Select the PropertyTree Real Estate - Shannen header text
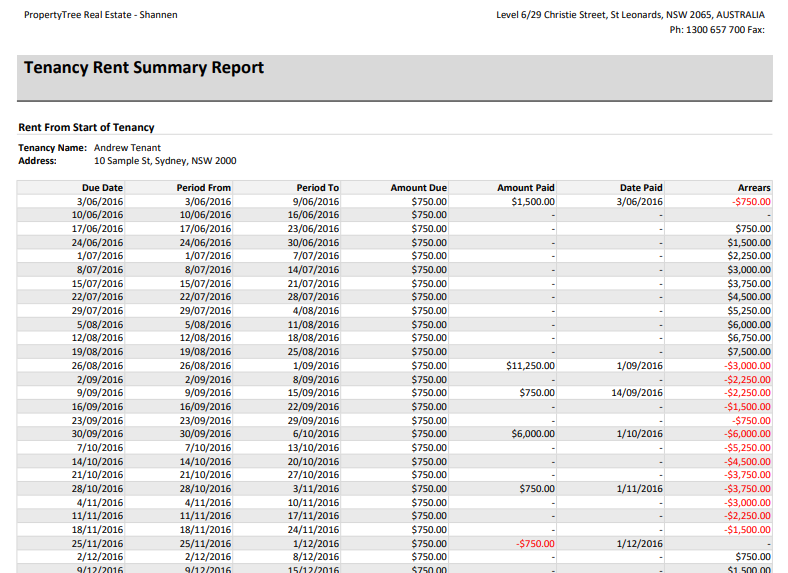 pyautogui.click(x=101, y=15)
